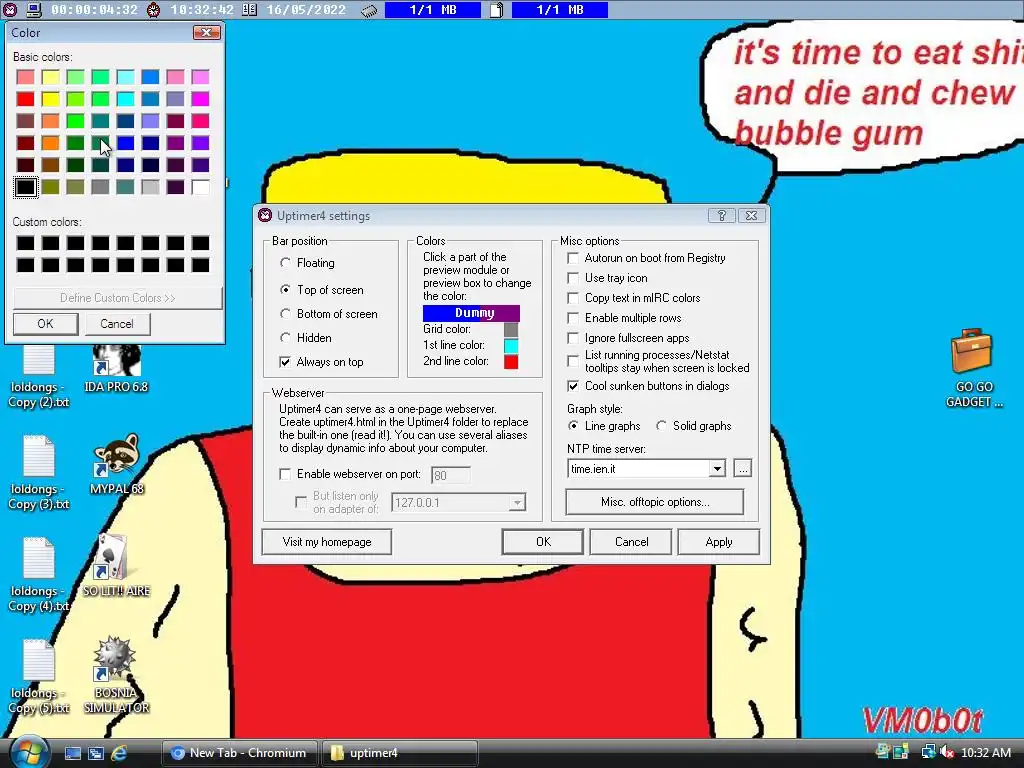Apply the Uptimer4 settings
Viewport: 1024px width, 768px height.
coord(718,541)
